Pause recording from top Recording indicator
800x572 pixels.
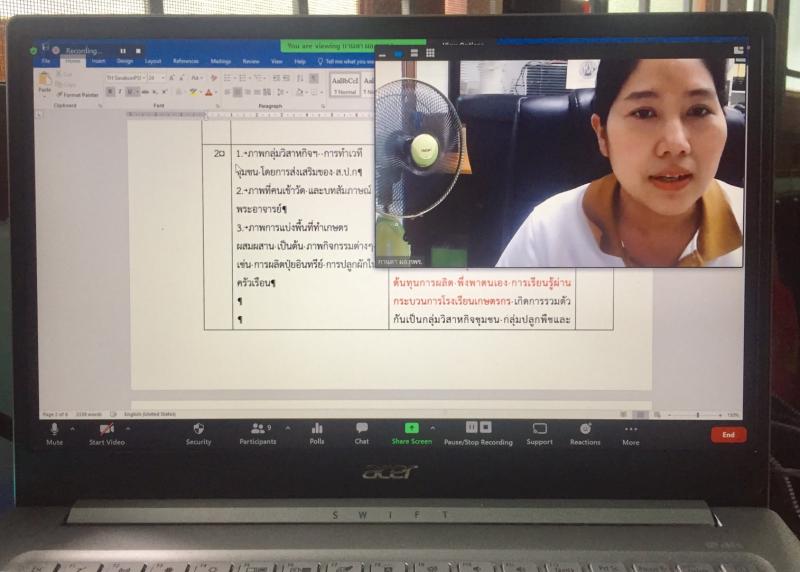(x=123, y=51)
